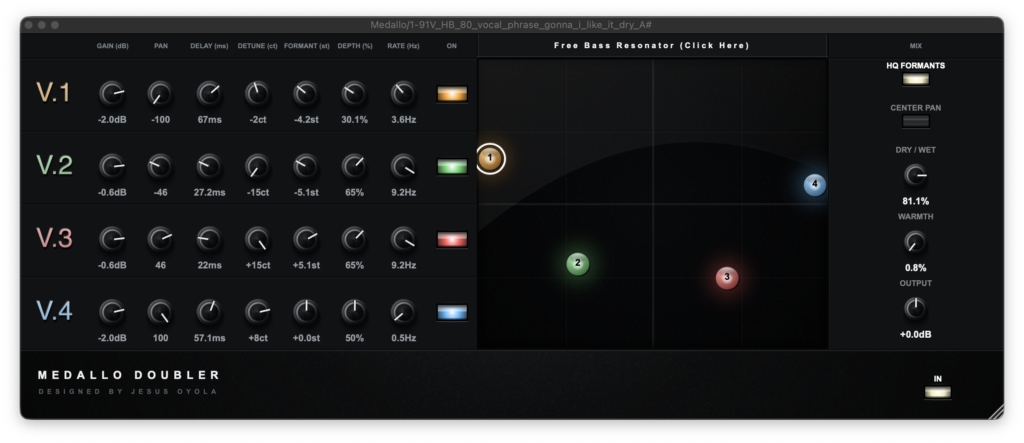
Task: Click the V.2 formant knob
Action: [x=306, y=167]
